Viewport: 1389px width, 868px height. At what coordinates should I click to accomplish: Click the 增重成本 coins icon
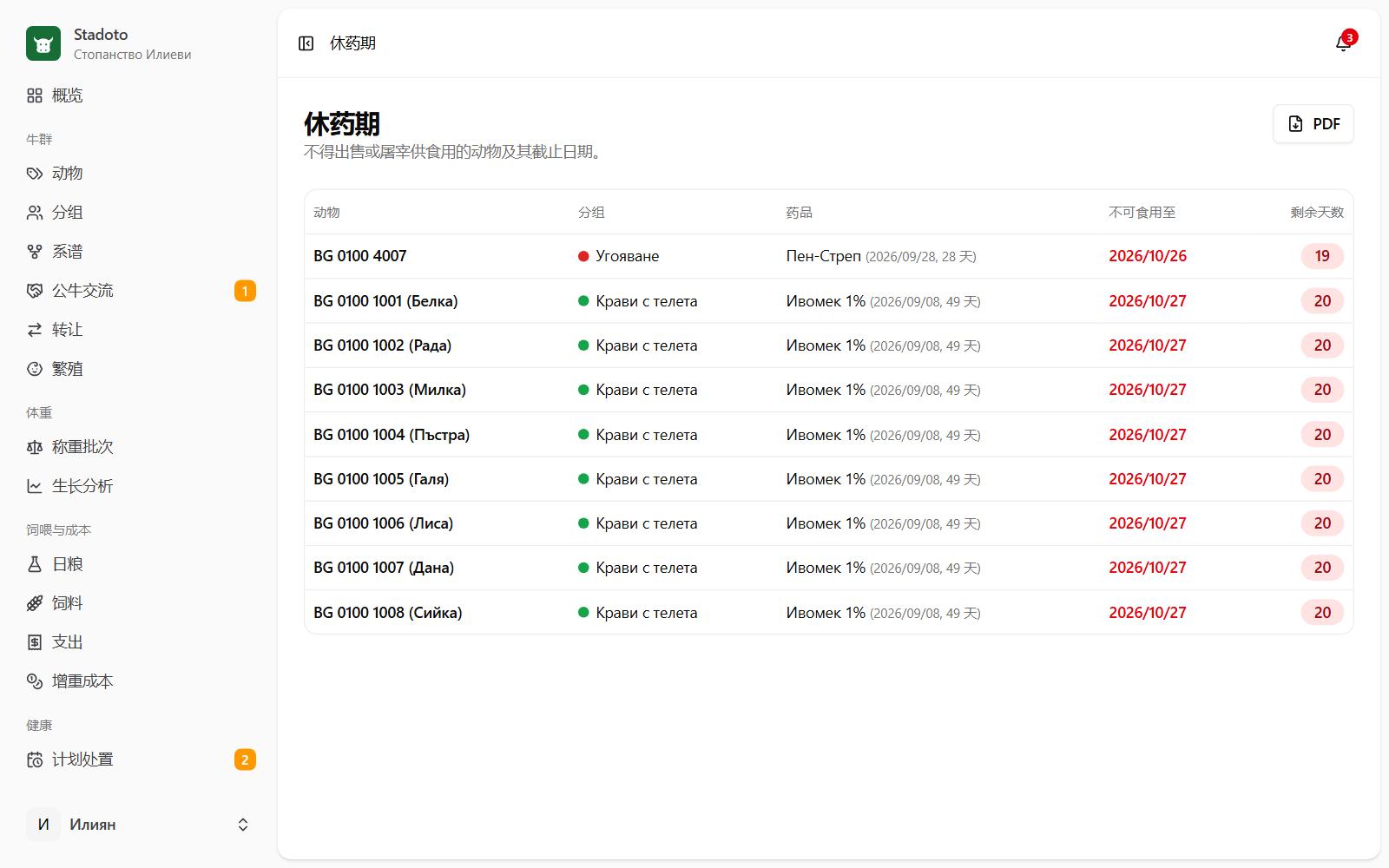(x=35, y=681)
